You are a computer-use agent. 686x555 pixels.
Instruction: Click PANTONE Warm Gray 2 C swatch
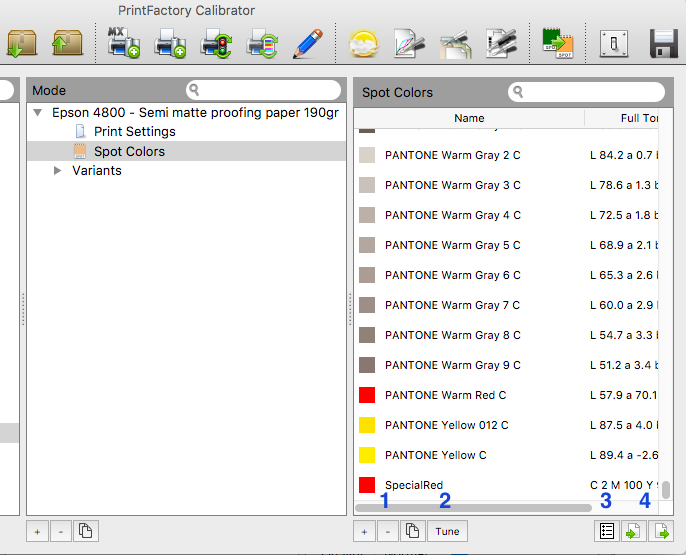coord(367,155)
